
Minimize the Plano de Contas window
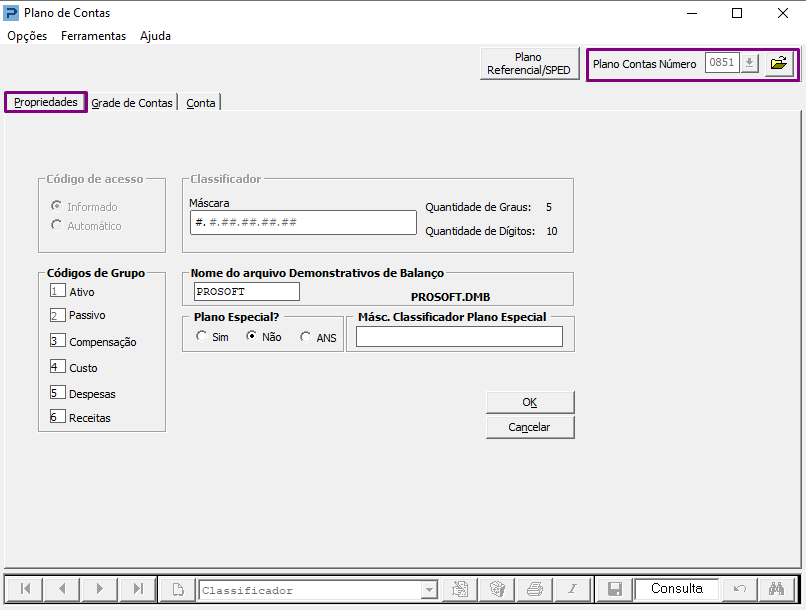pyautogui.click(x=692, y=13)
